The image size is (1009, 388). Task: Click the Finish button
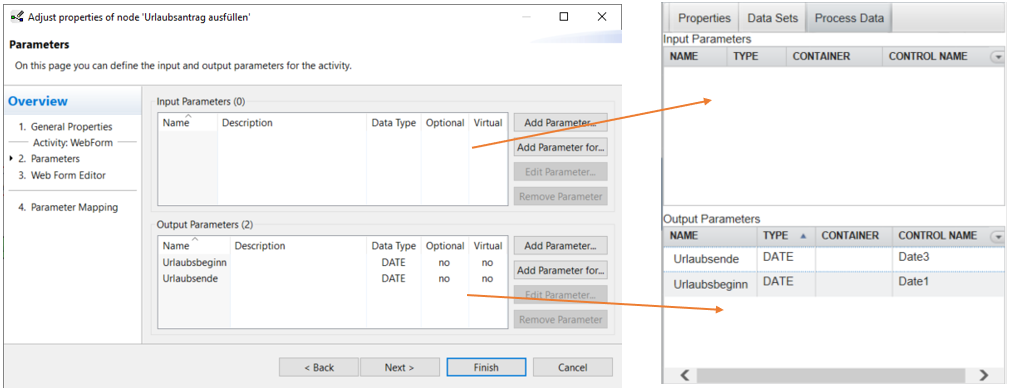coord(486,367)
